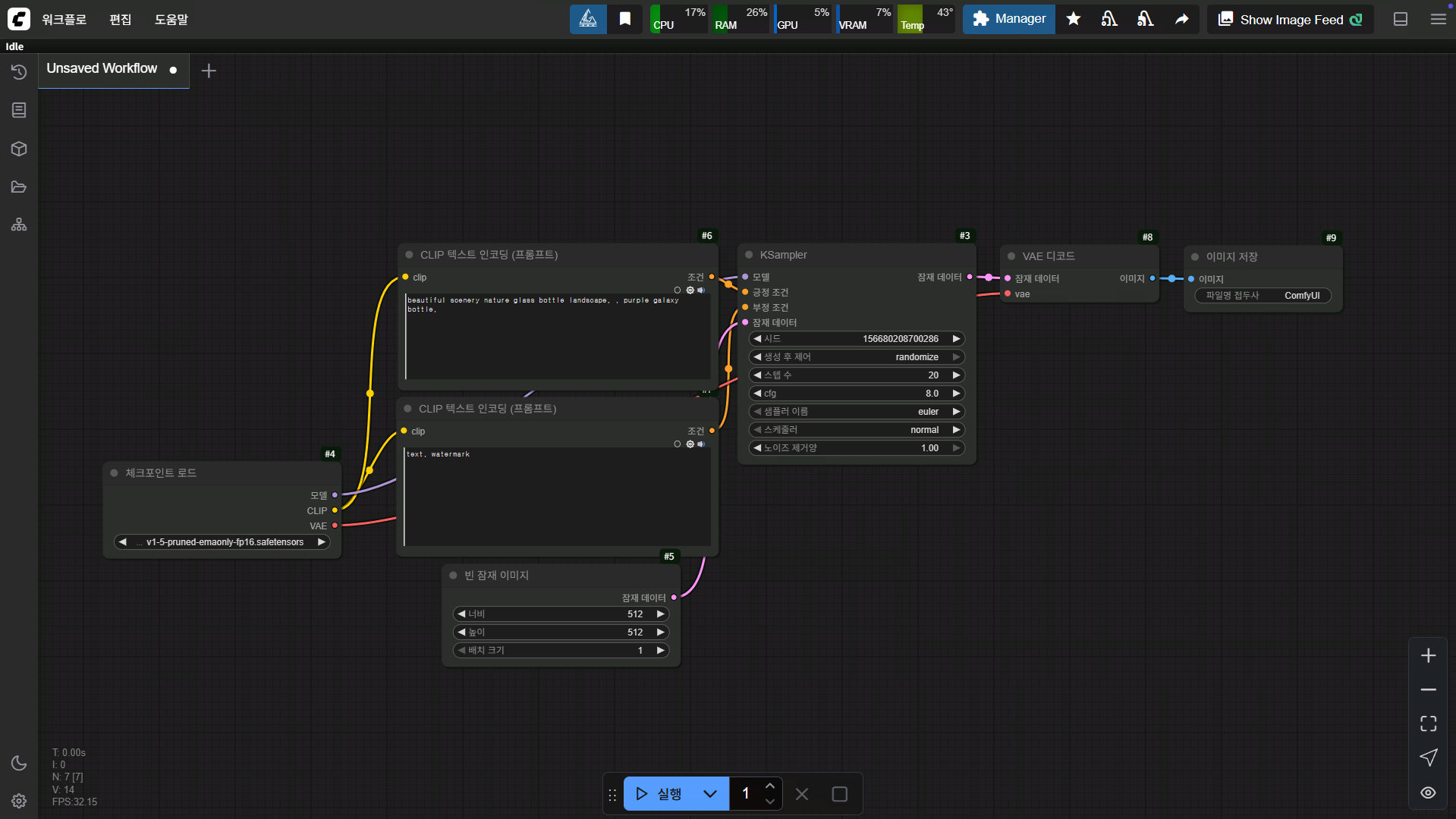Toggle link visibility eye icon
This screenshot has width=1456, height=819.
coord(1428,792)
